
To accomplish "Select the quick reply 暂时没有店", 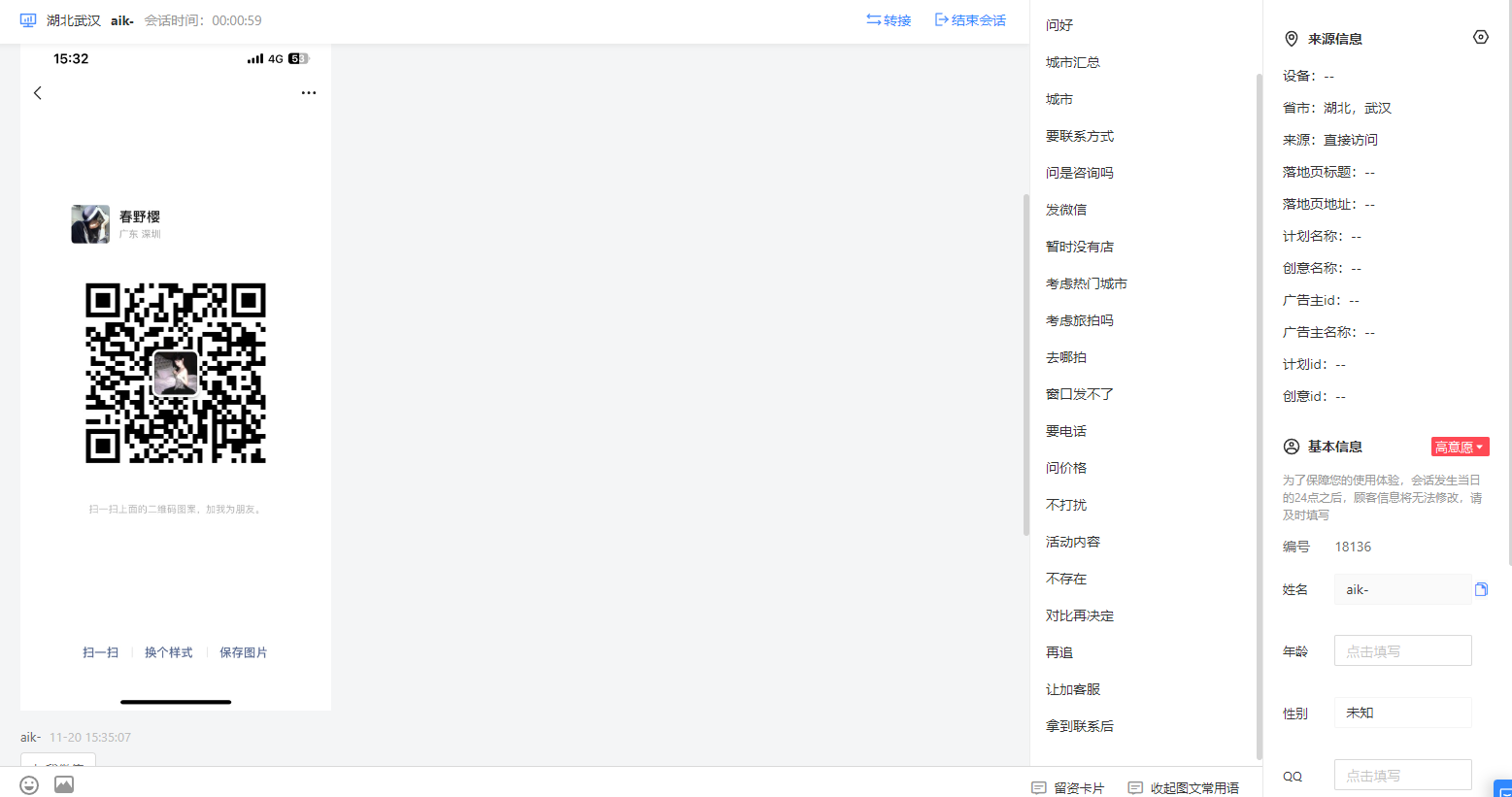I will [x=1080, y=247].
